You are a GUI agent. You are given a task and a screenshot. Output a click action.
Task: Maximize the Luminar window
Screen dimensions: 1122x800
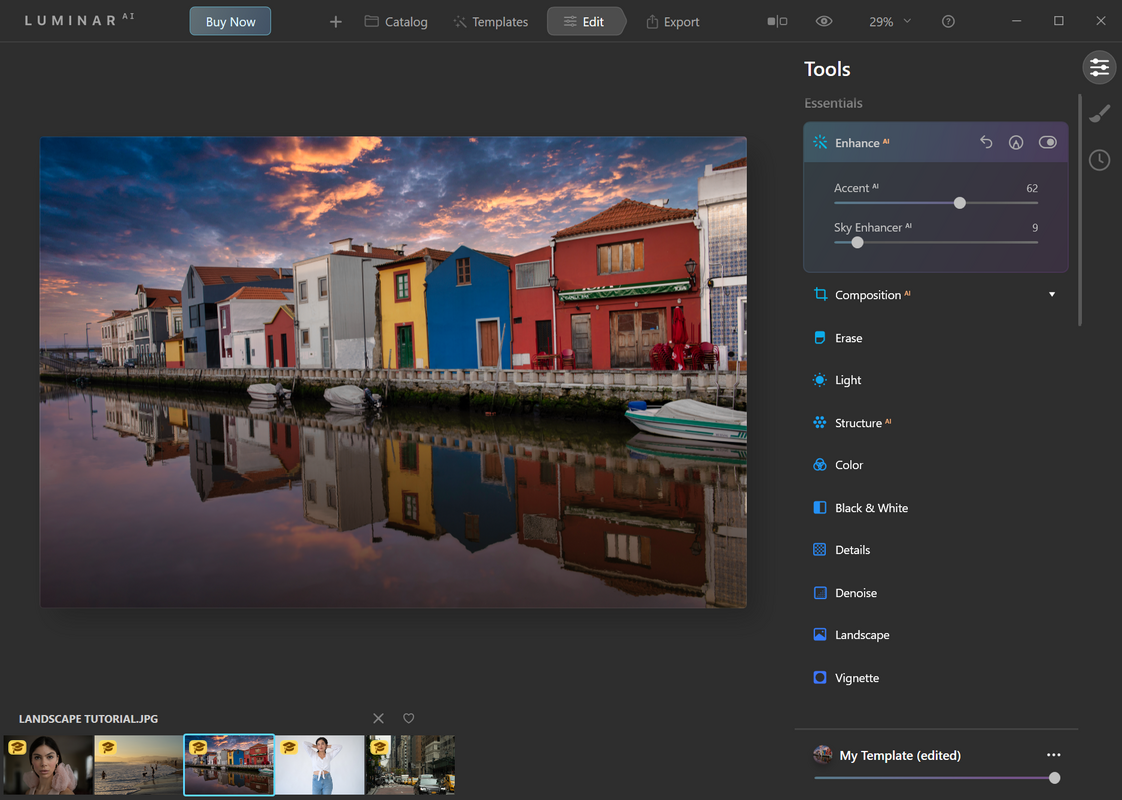(1058, 21)
